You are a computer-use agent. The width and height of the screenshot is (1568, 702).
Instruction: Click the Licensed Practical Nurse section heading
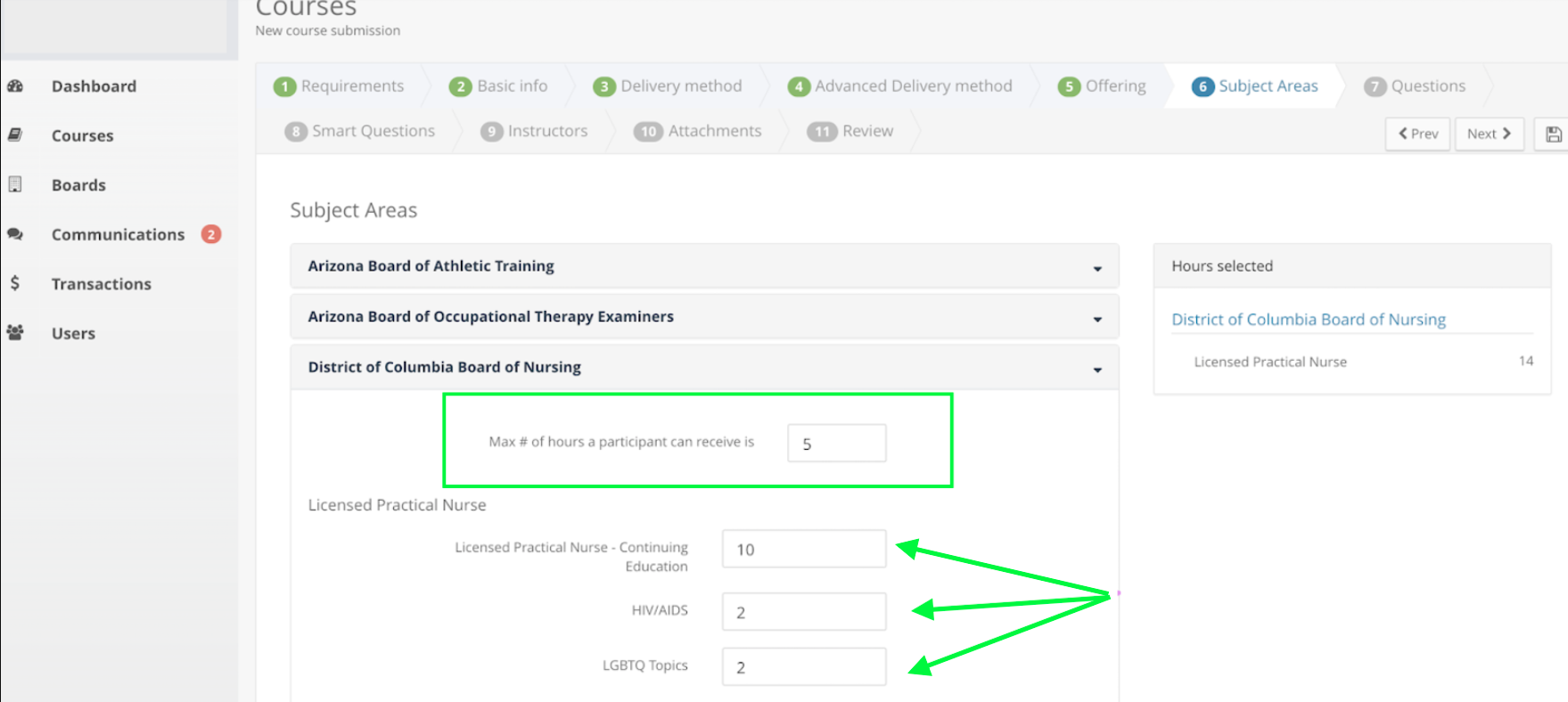pos(397,505)
